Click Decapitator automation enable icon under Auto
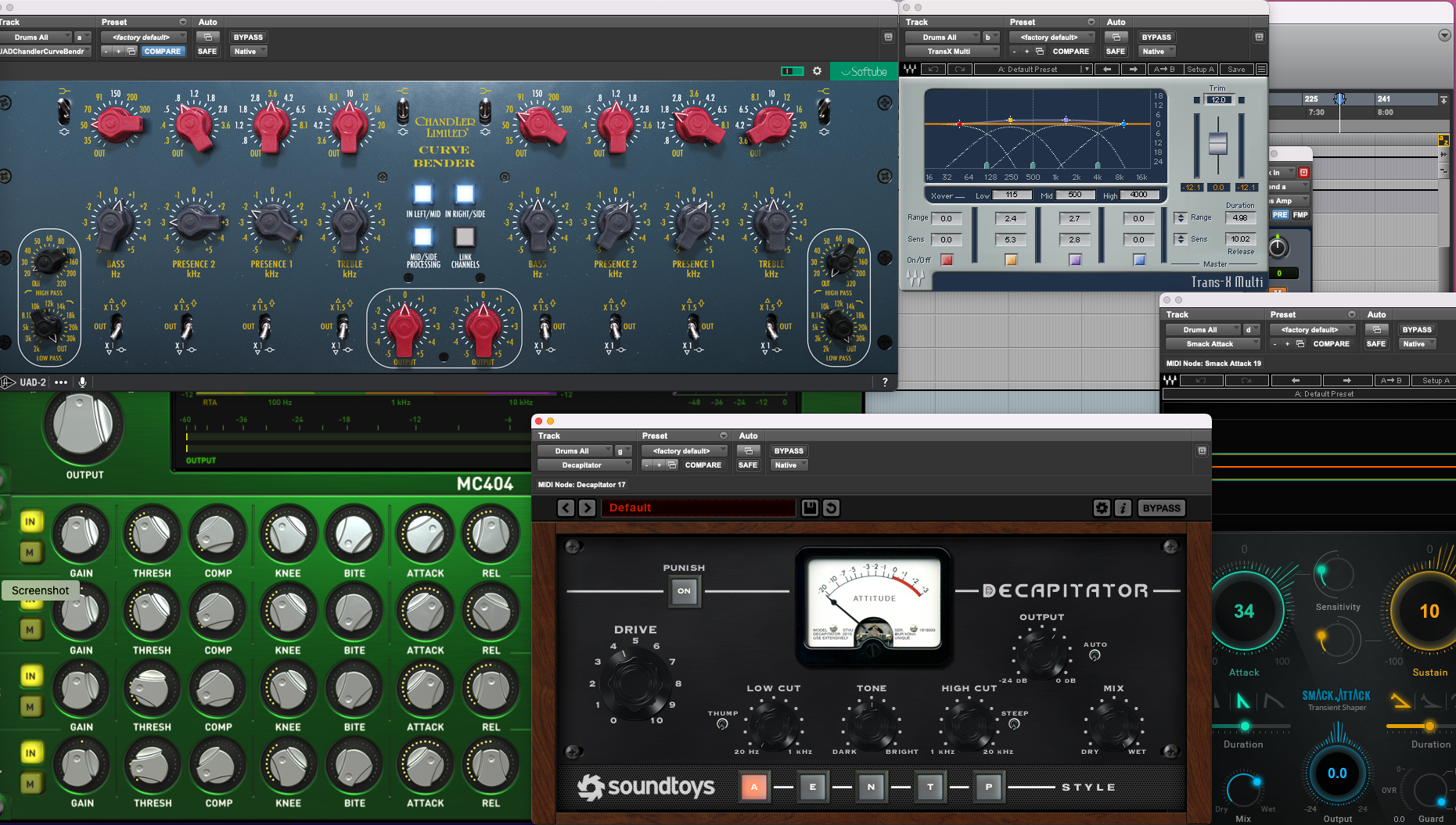 coord(749,450)
